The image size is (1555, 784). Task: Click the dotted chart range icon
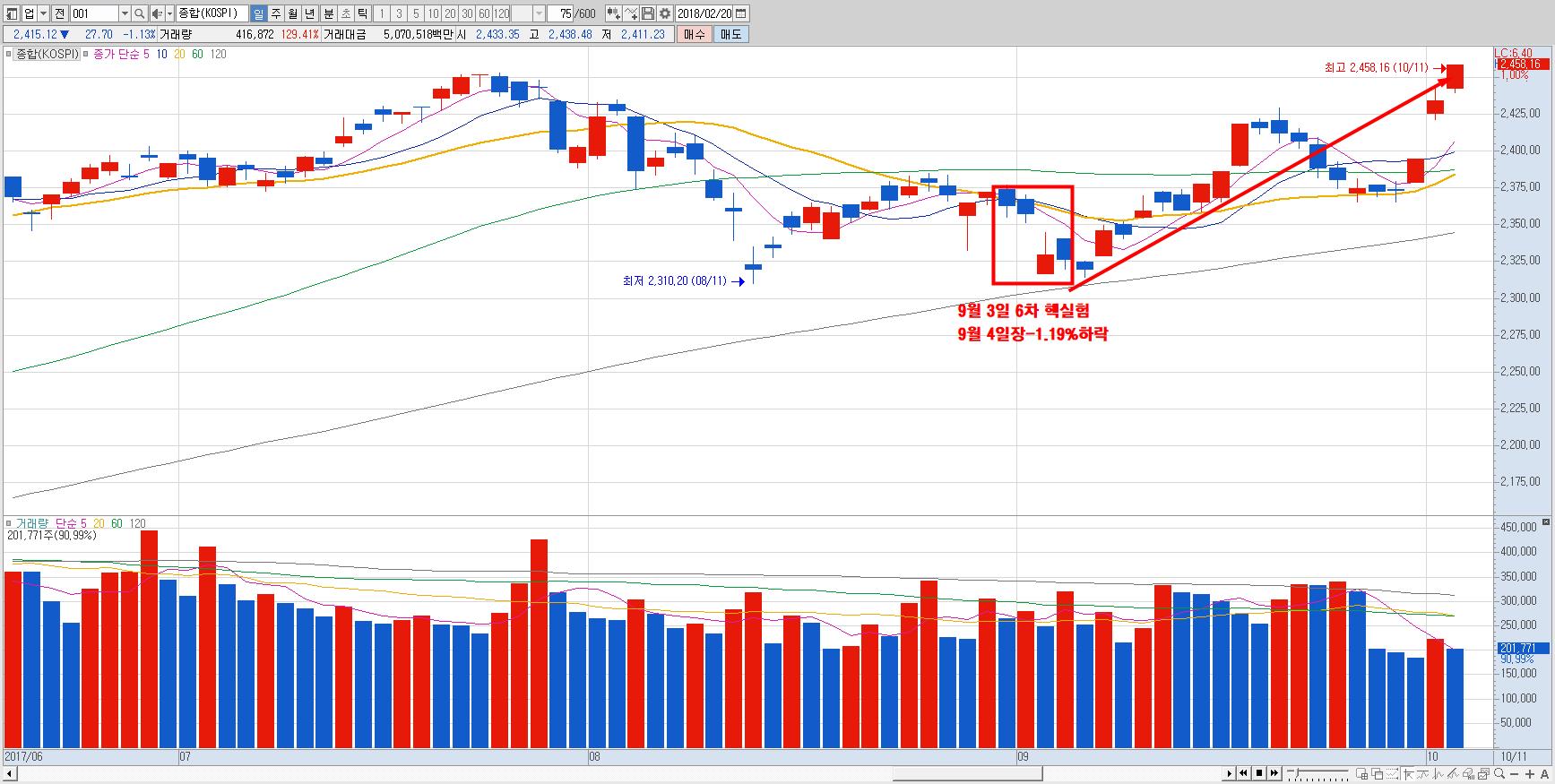point(1392,773)
